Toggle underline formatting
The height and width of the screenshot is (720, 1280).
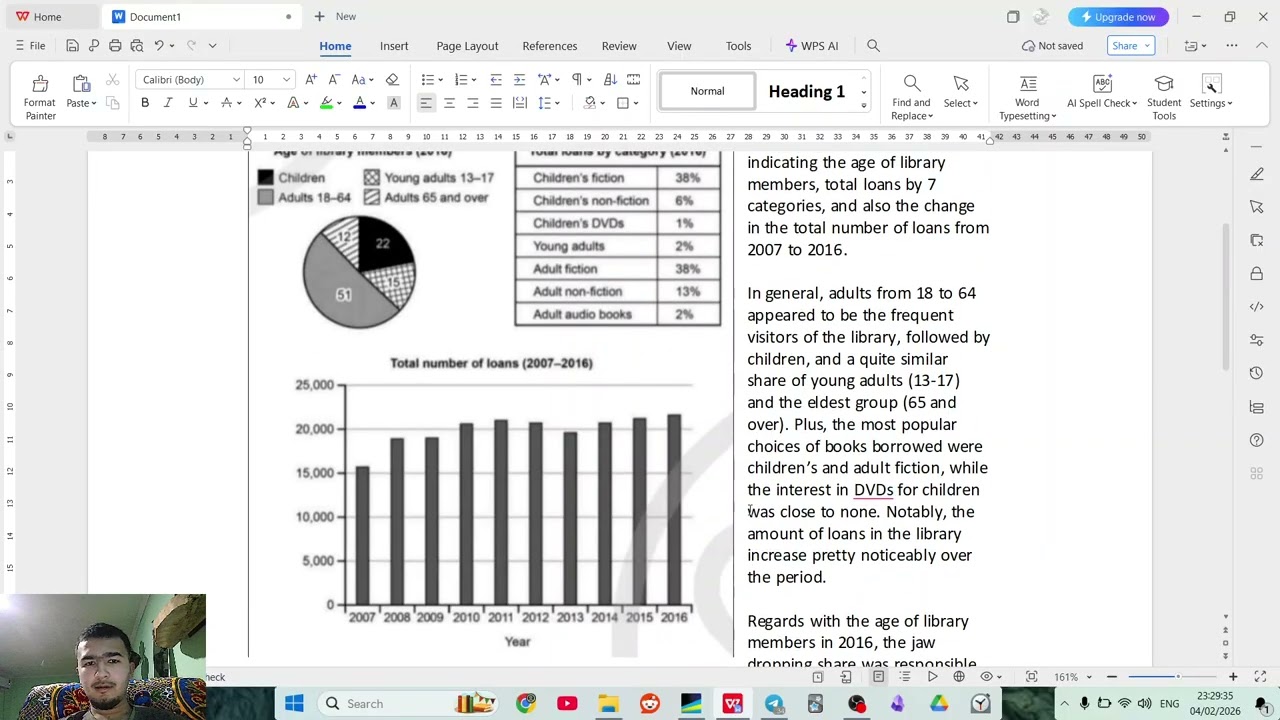[x=193, y=103]
